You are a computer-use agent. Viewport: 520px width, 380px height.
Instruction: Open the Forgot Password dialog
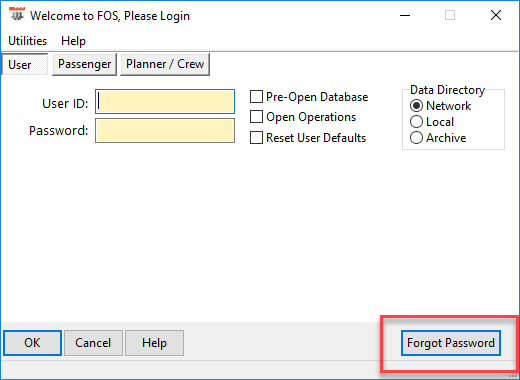click(451, 343)
